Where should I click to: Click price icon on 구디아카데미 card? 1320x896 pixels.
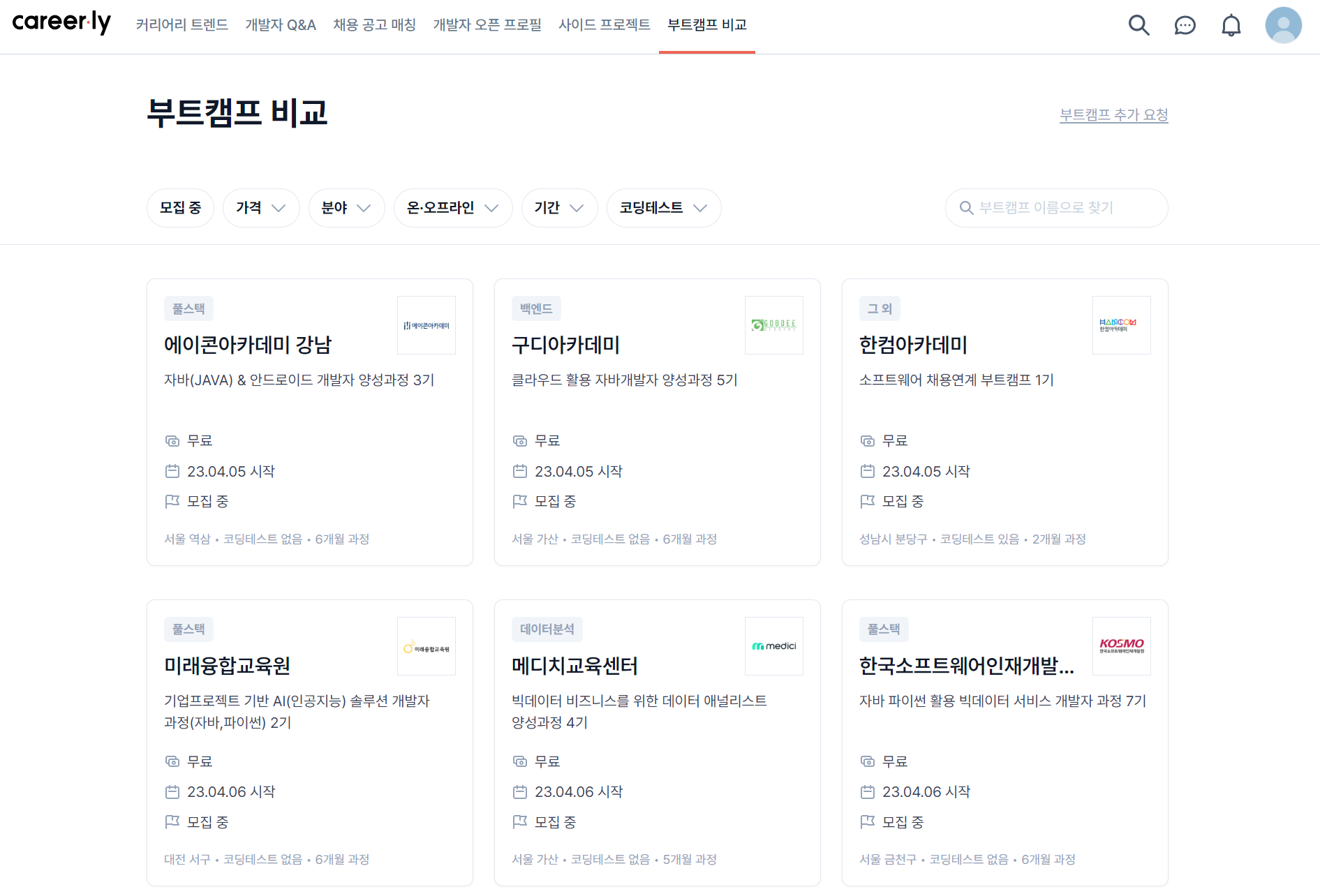coord(520,441)
